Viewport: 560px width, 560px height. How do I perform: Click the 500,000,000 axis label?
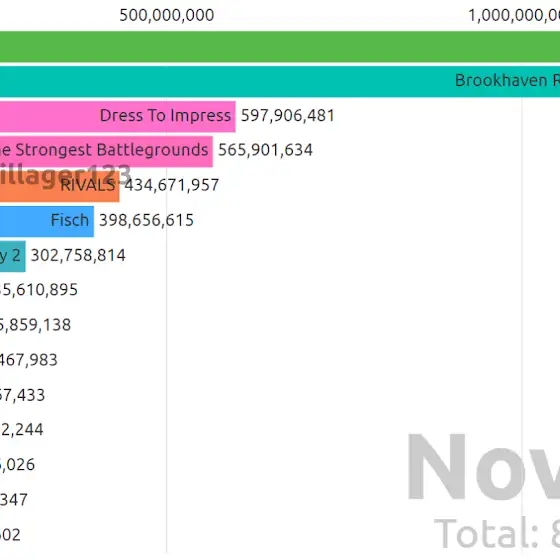coord(167,15)
